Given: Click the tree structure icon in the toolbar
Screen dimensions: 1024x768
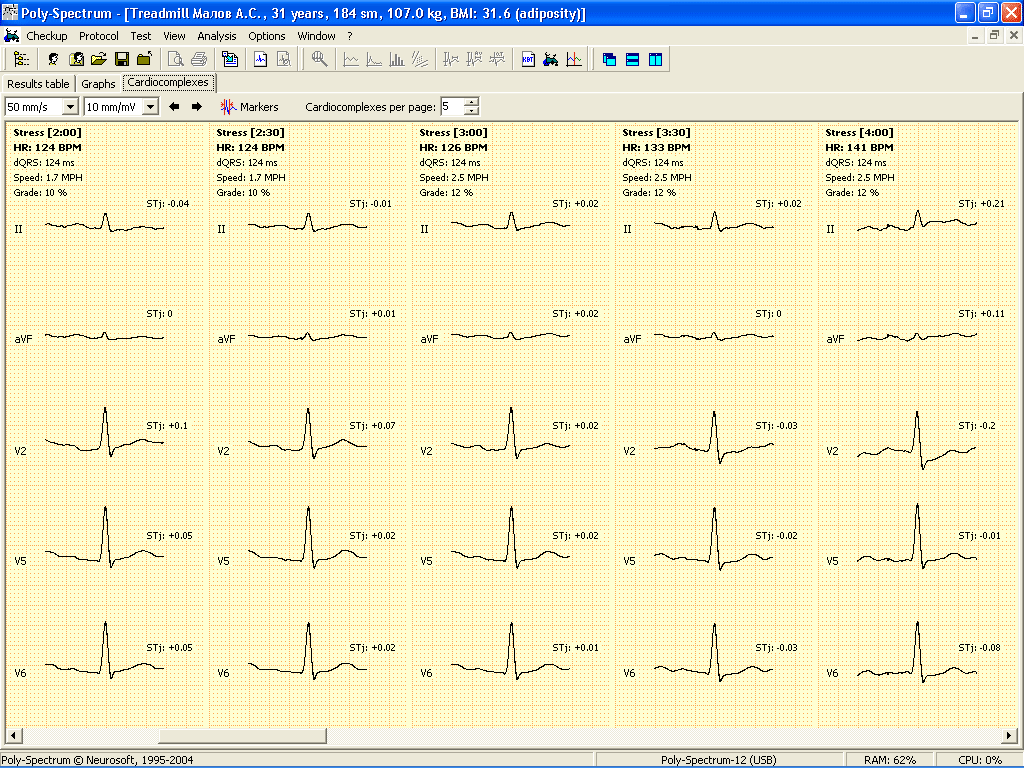Looking at the screenshot, I should tap(21, 59).
